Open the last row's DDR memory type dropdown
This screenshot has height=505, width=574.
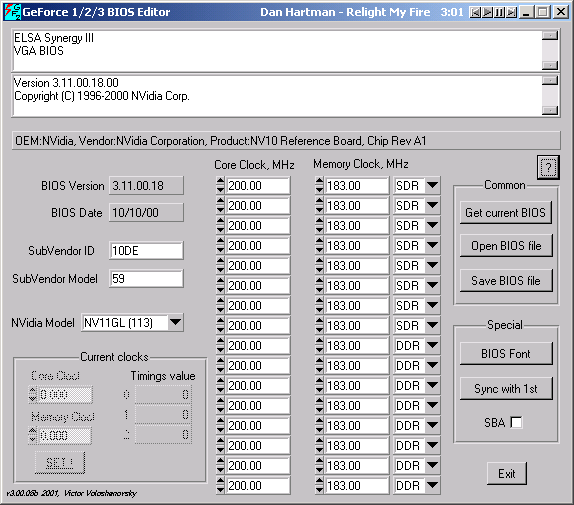point(432,486)
